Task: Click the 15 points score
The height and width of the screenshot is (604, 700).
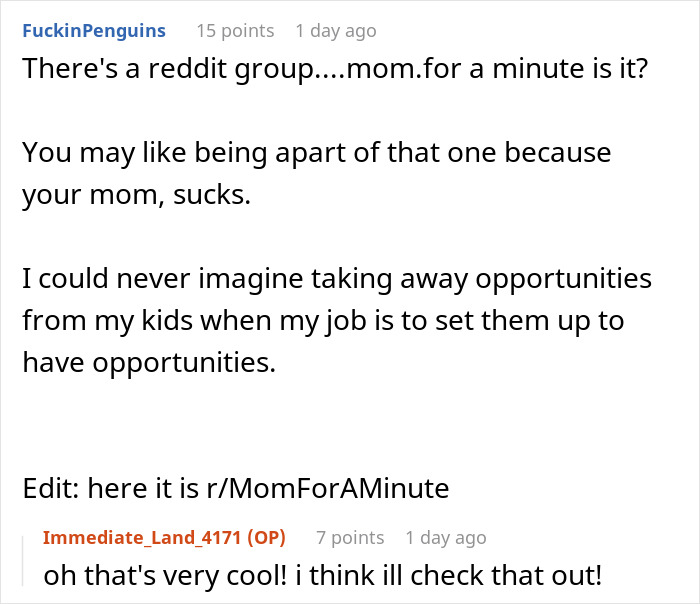Action: [235, 31]
